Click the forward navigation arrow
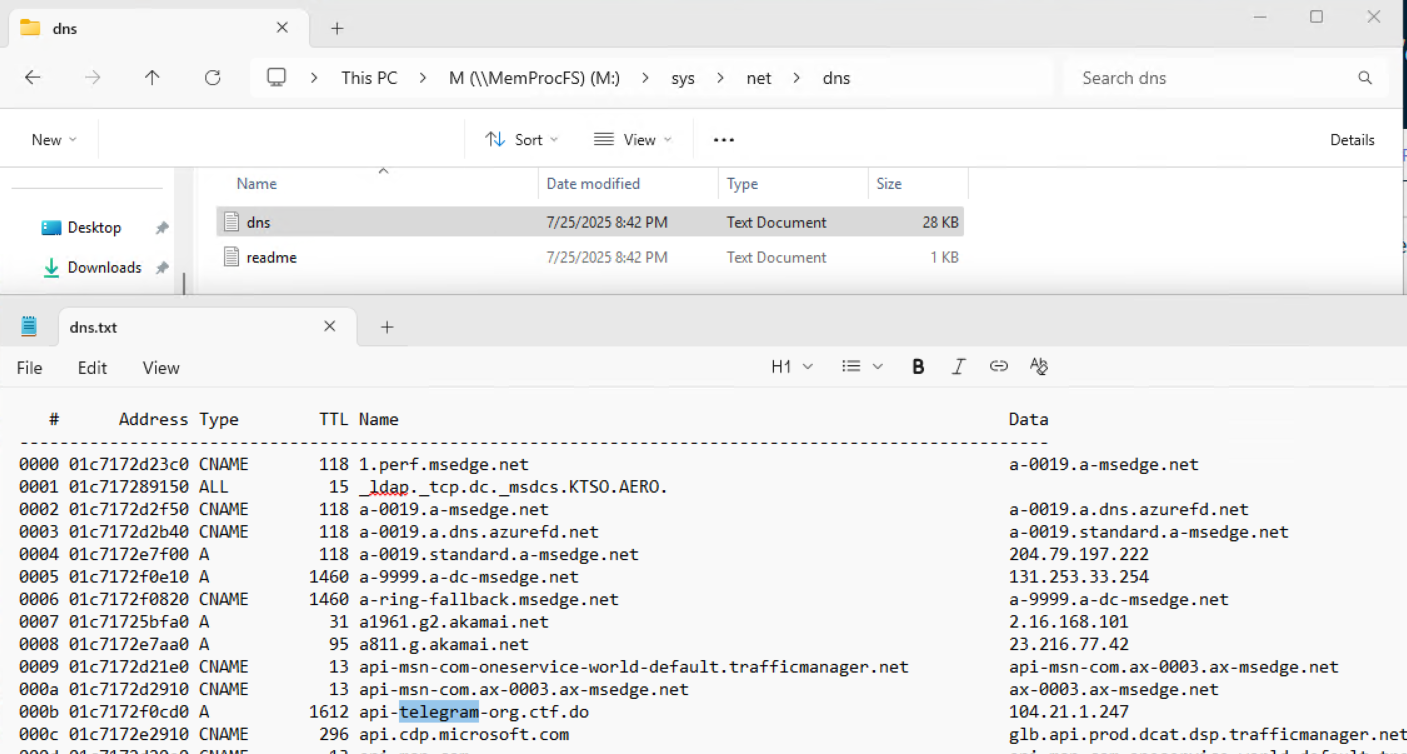 [93, 78]
